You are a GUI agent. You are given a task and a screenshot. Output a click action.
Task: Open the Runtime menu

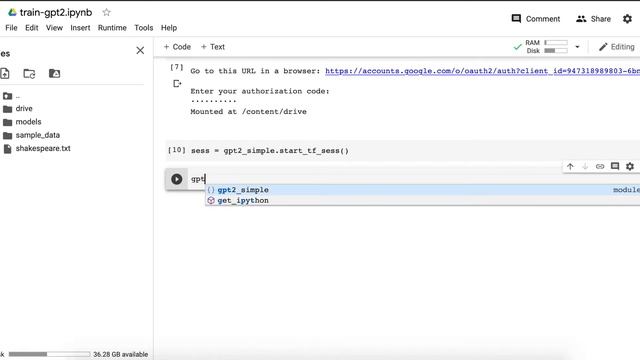tap(112, 28)
